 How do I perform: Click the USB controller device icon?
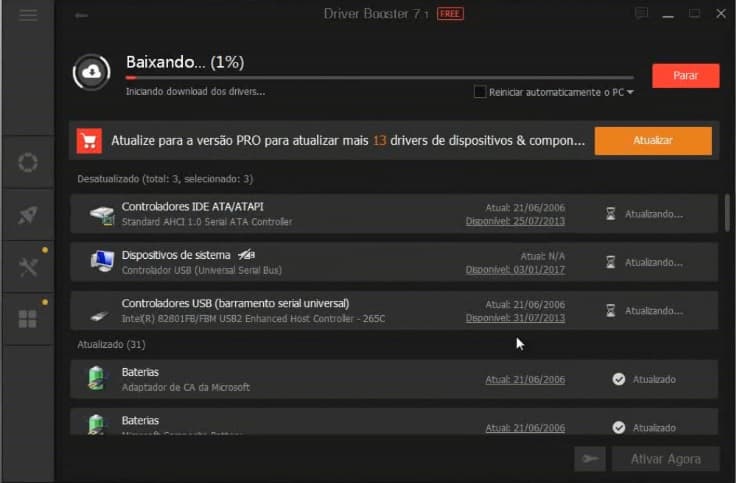click(x=100, y=316)
